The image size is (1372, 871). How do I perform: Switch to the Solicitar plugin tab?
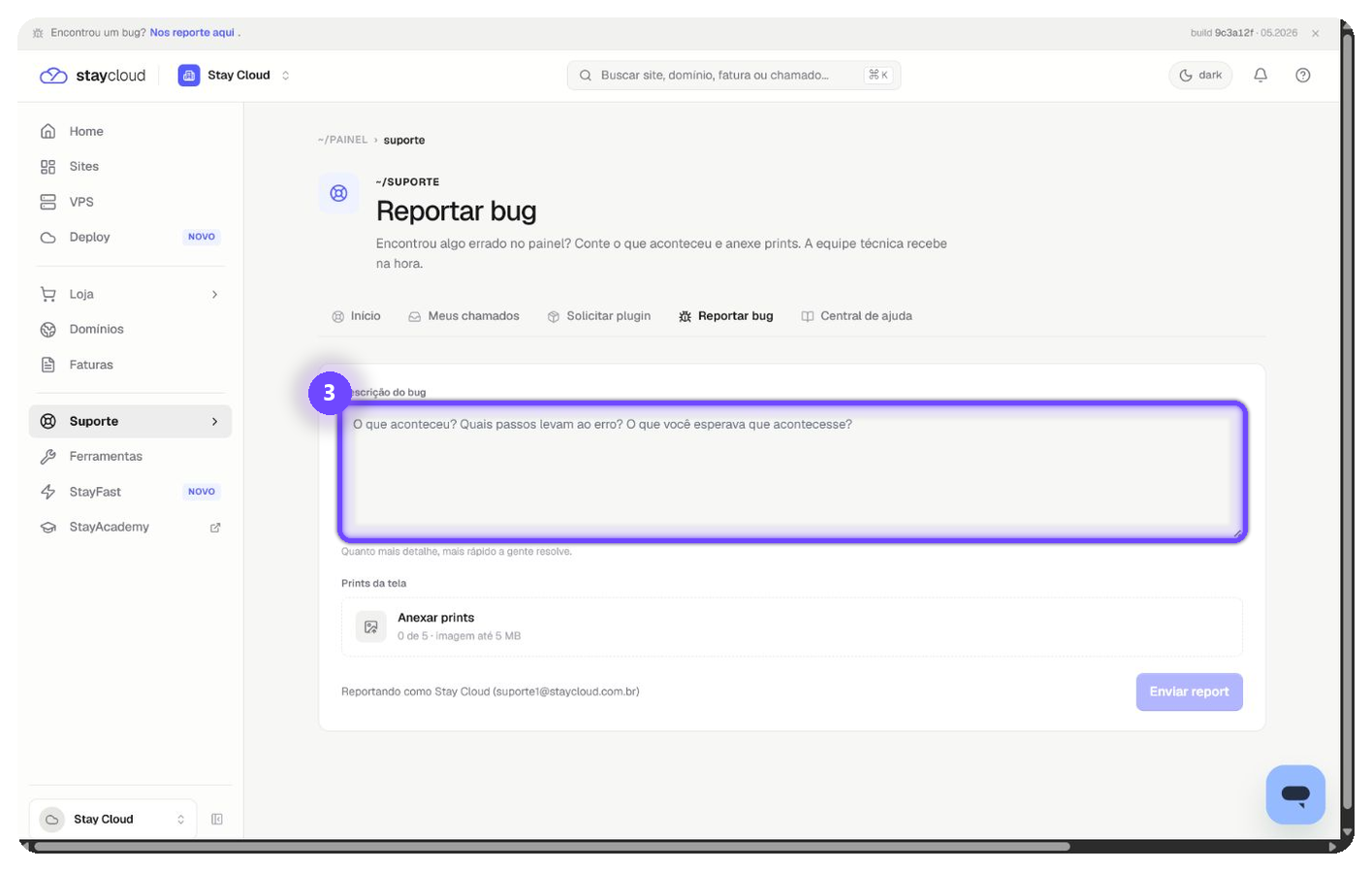tap(599, 316)
